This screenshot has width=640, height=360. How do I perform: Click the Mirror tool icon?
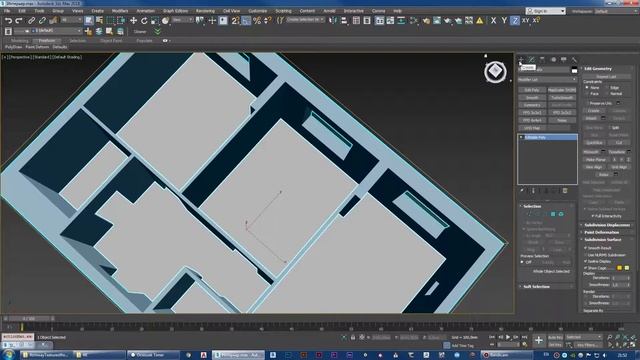pyautogui.click(x=333, y=20)
